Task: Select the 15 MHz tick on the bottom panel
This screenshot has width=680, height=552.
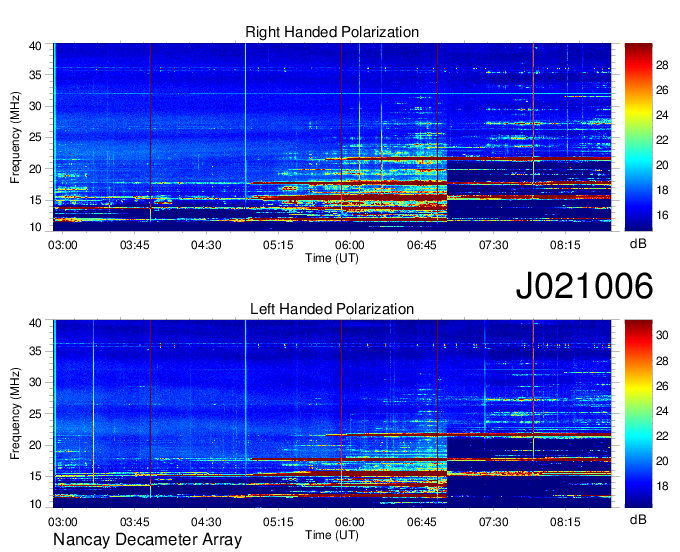Action: click(35, 476)
